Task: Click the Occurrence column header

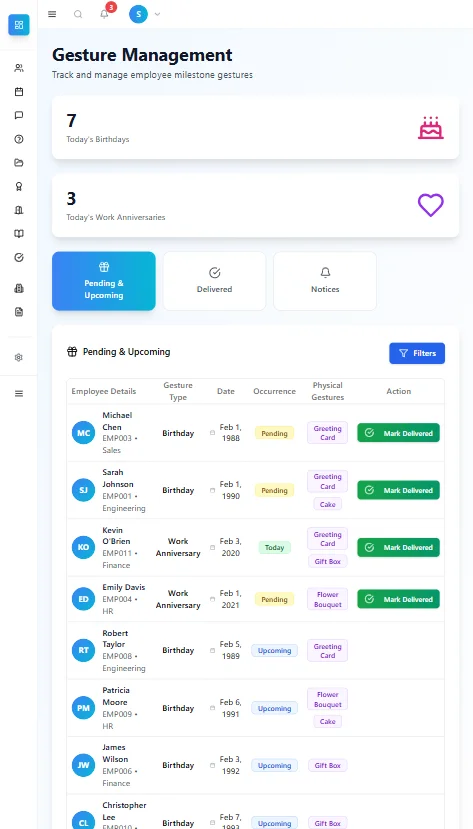Action: click(274, 391)
